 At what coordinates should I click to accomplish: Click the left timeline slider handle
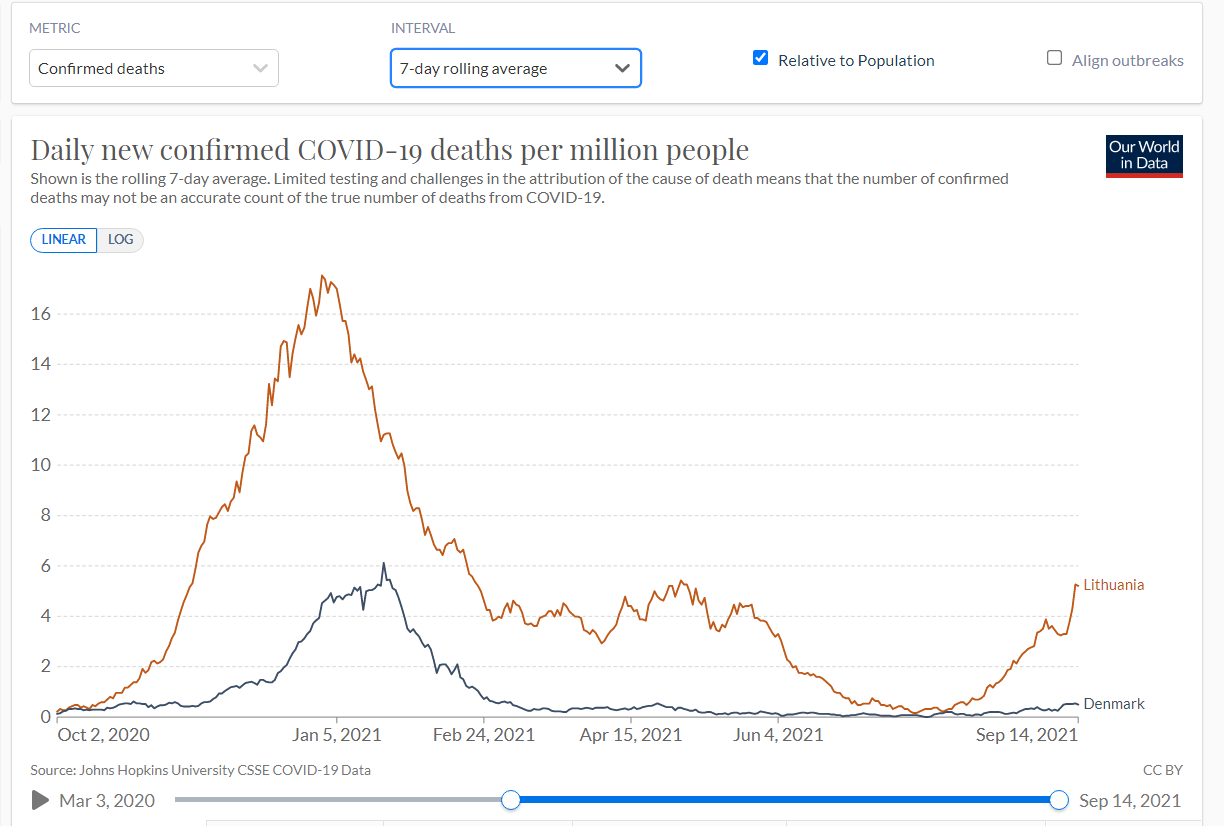pos(511,800)
